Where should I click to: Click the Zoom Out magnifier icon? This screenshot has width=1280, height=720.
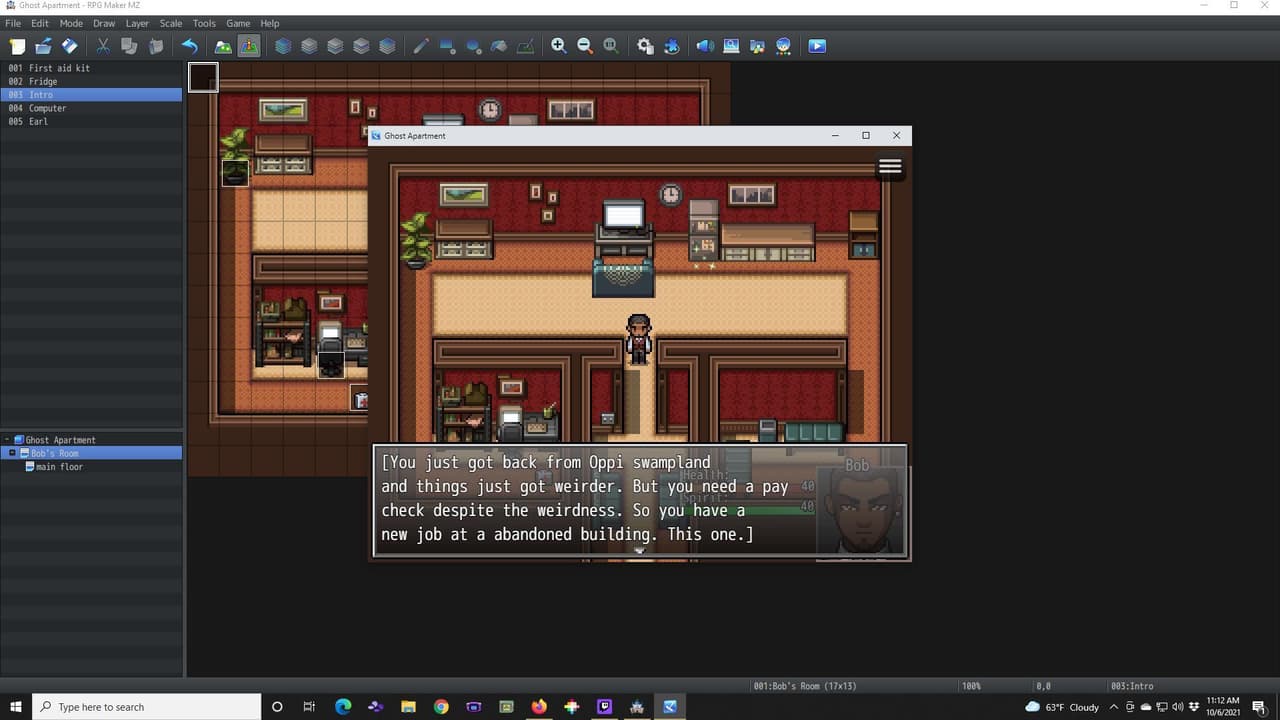point(585,46)
